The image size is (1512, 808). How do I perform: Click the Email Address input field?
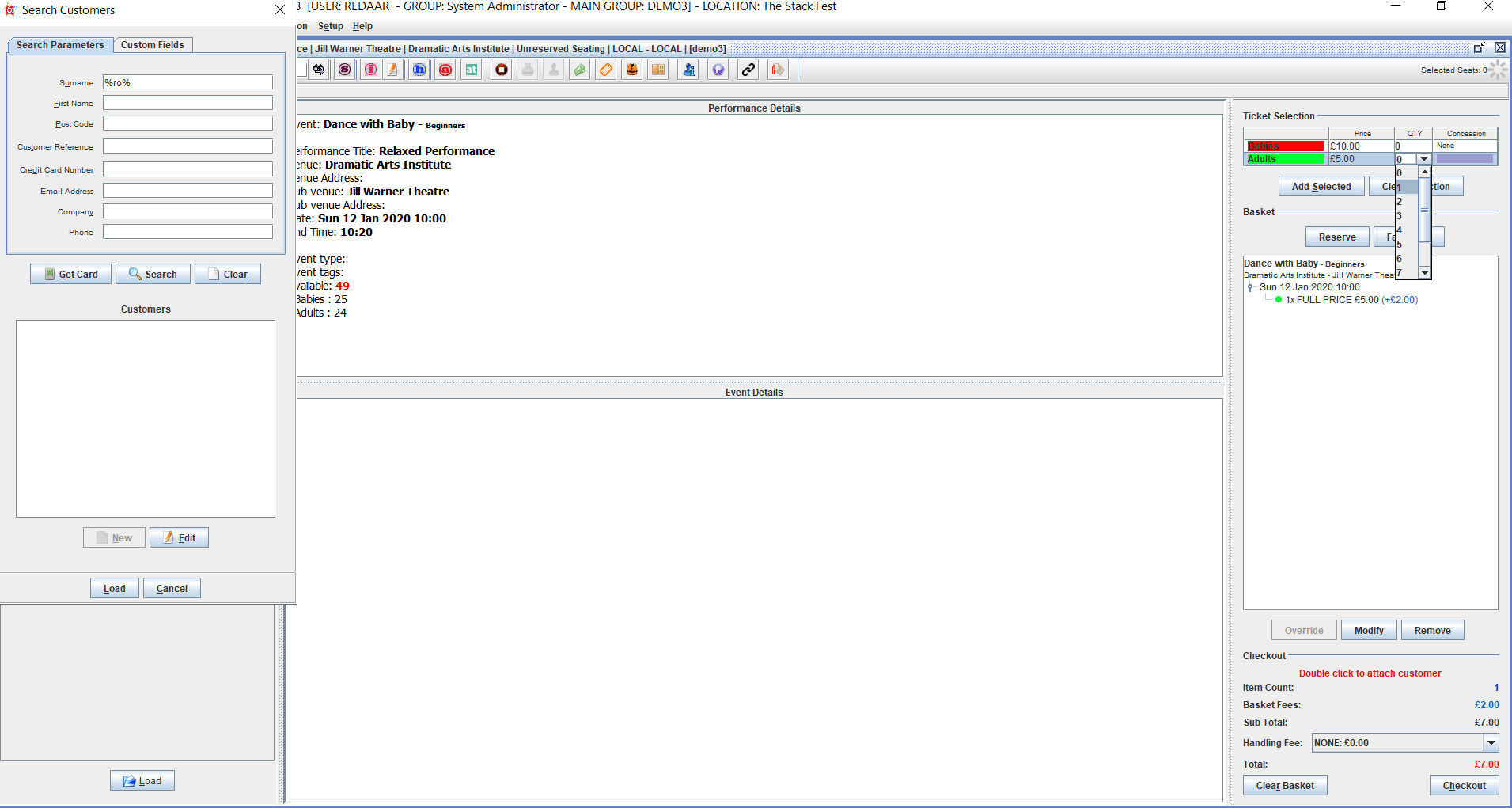coord(188,191)
